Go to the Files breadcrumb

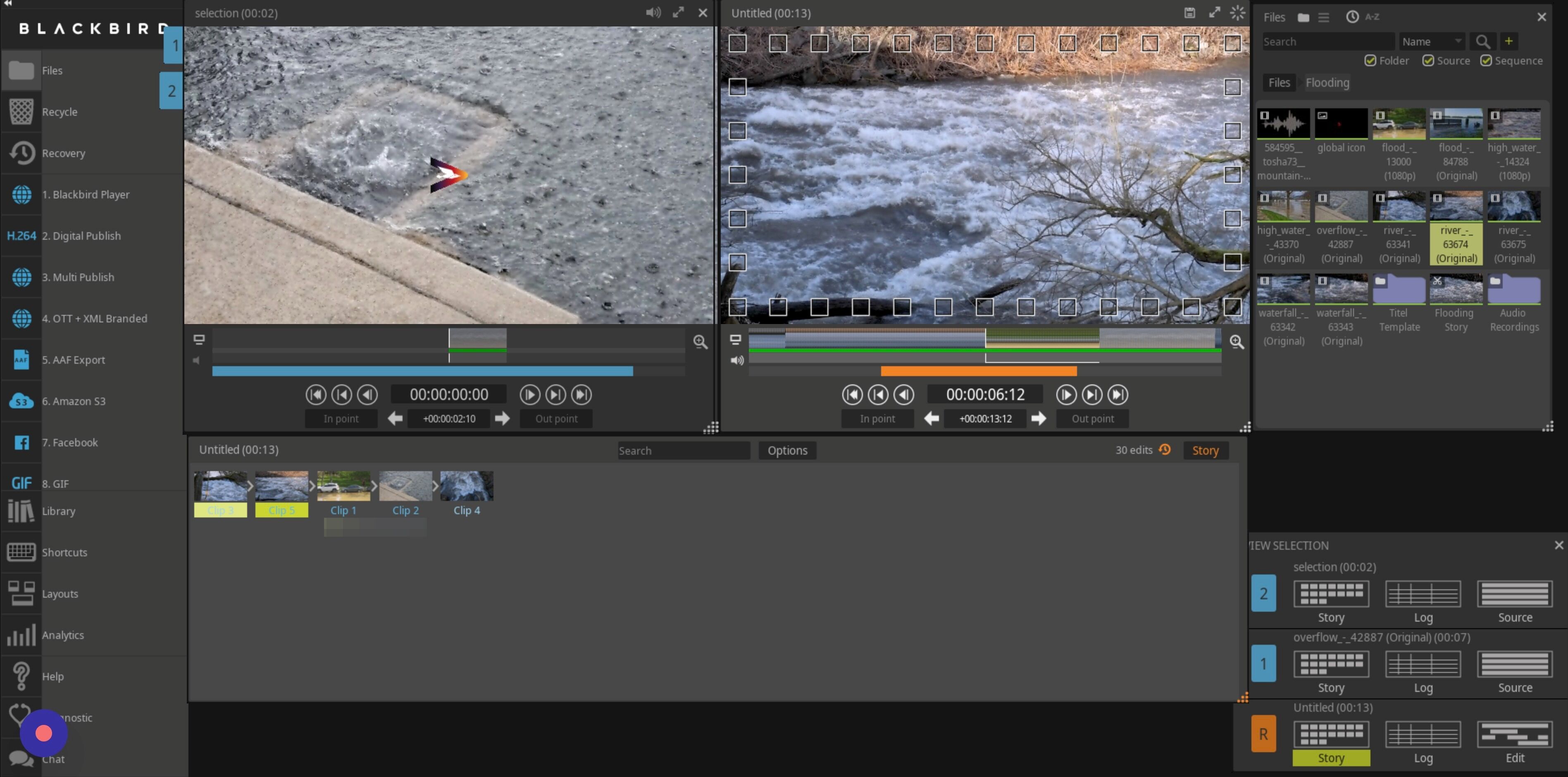(1279, 83)
